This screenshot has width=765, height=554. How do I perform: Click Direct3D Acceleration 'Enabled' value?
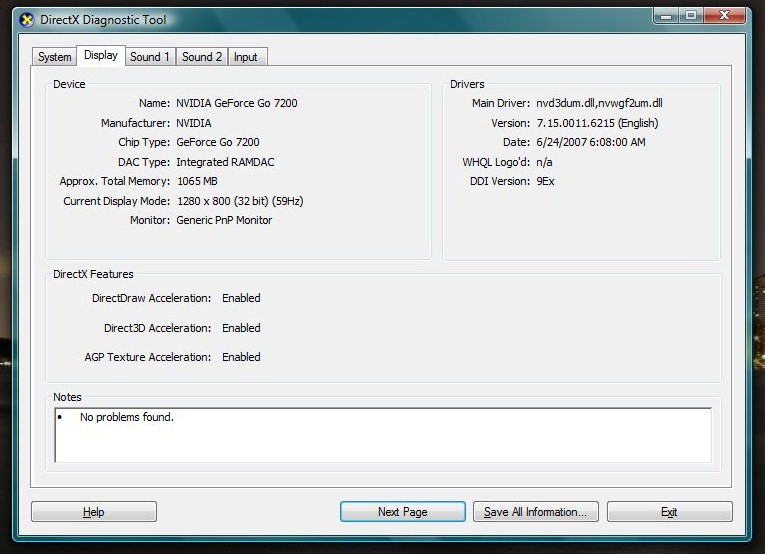coord(241,328)
